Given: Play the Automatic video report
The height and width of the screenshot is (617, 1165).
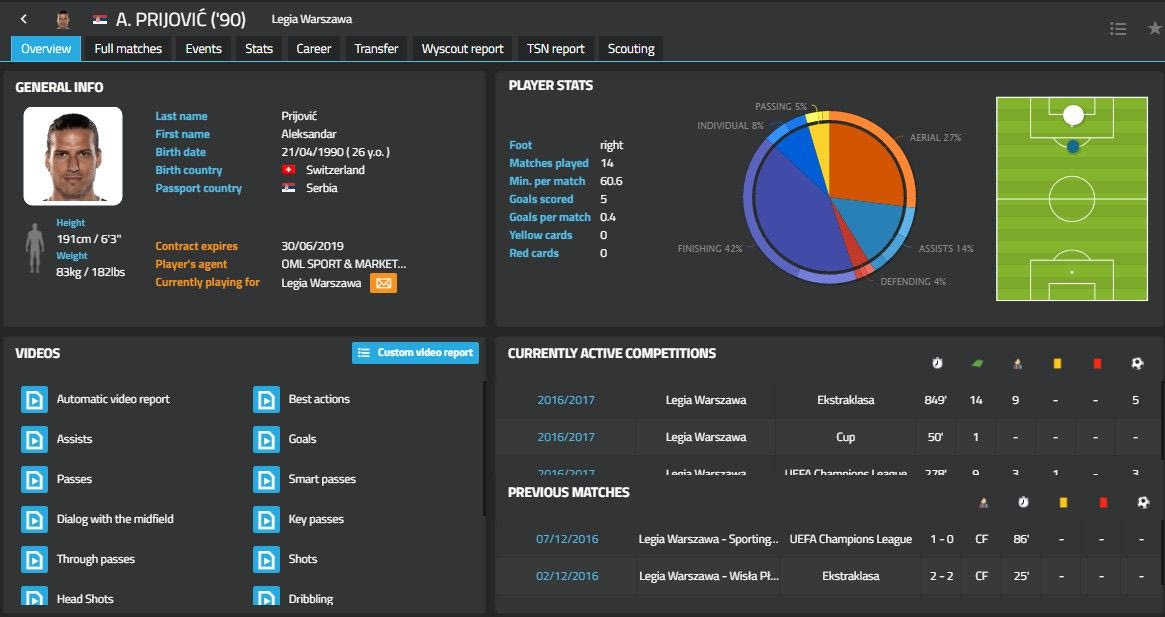Looking at the screenshot, I should (34, 400).
